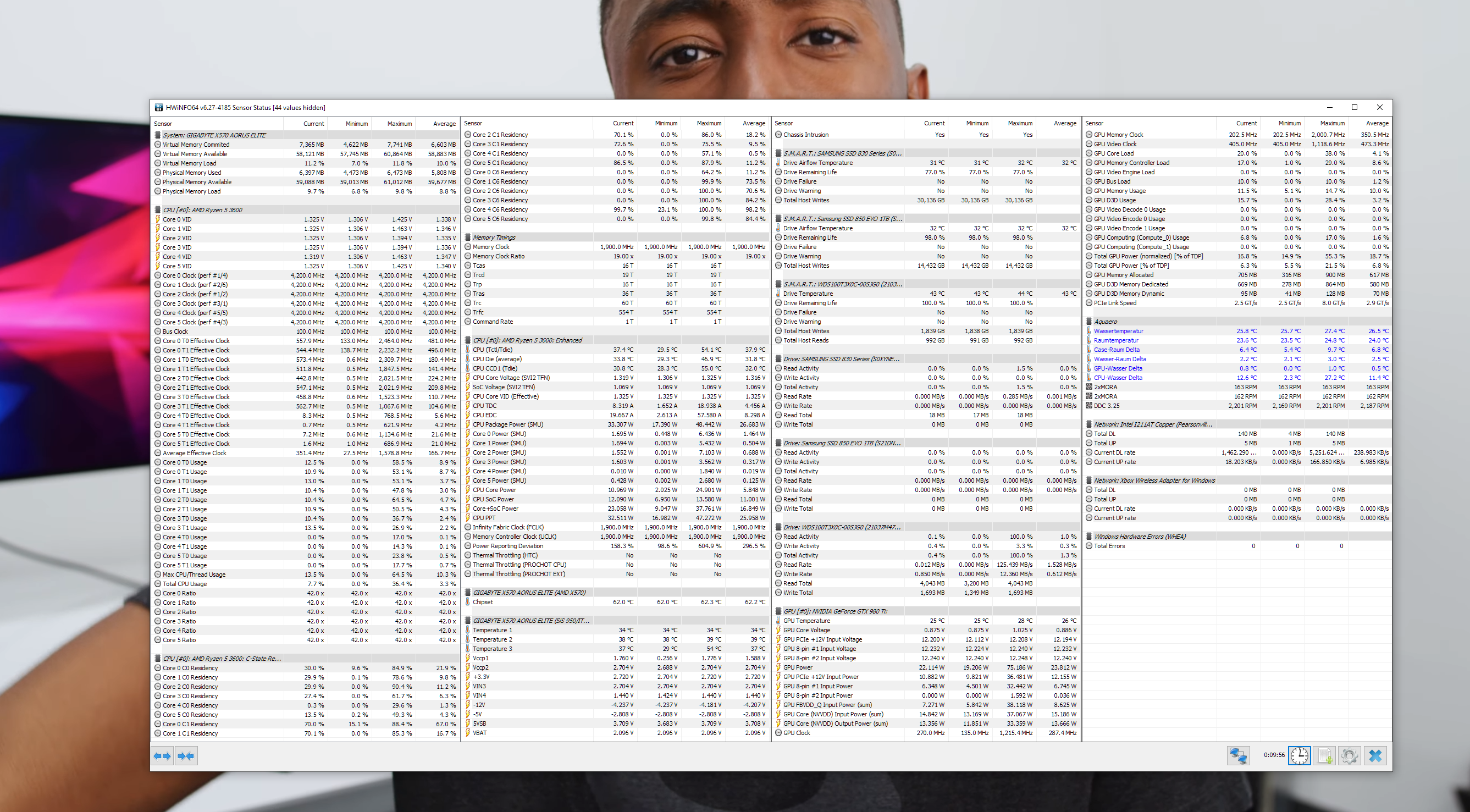The width and height of the screenshot is (1470, 812).
Task: Select the Total Errors WHEA row
Action: tap(1109, 546)
